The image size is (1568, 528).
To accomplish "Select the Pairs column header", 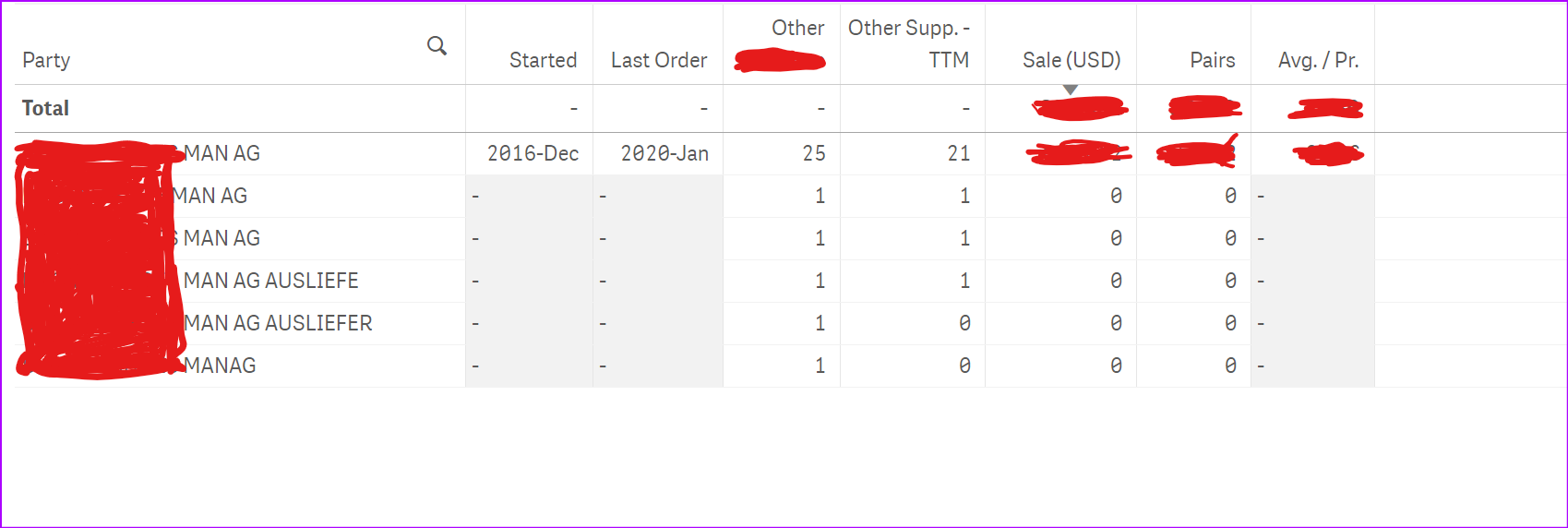I will pos(1212,60).
